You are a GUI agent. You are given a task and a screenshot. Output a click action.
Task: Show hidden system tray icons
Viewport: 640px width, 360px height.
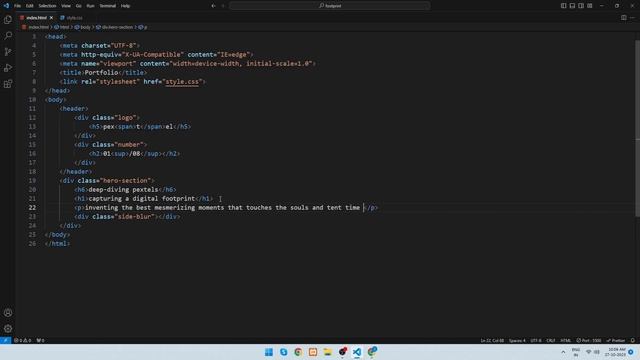click(563, 352)
